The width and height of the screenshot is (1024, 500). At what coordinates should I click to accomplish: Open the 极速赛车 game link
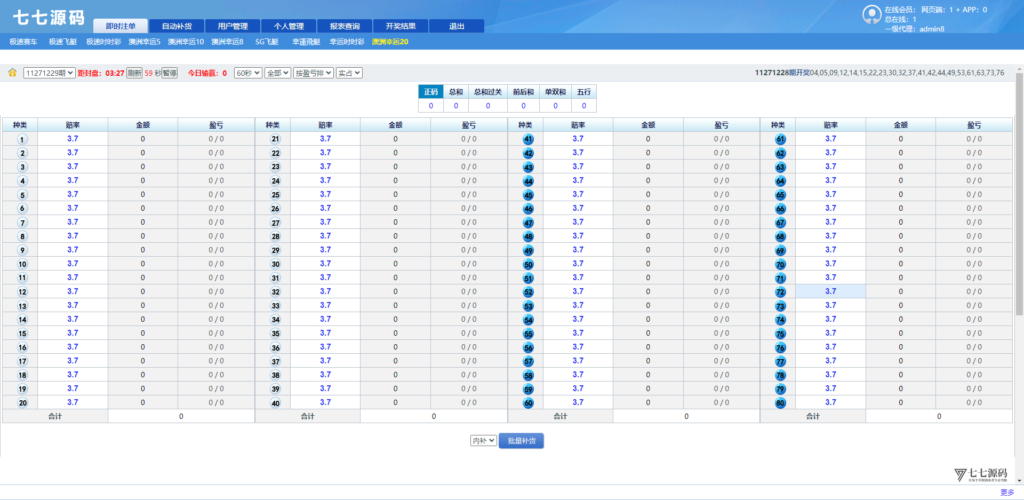coord(24,42)
